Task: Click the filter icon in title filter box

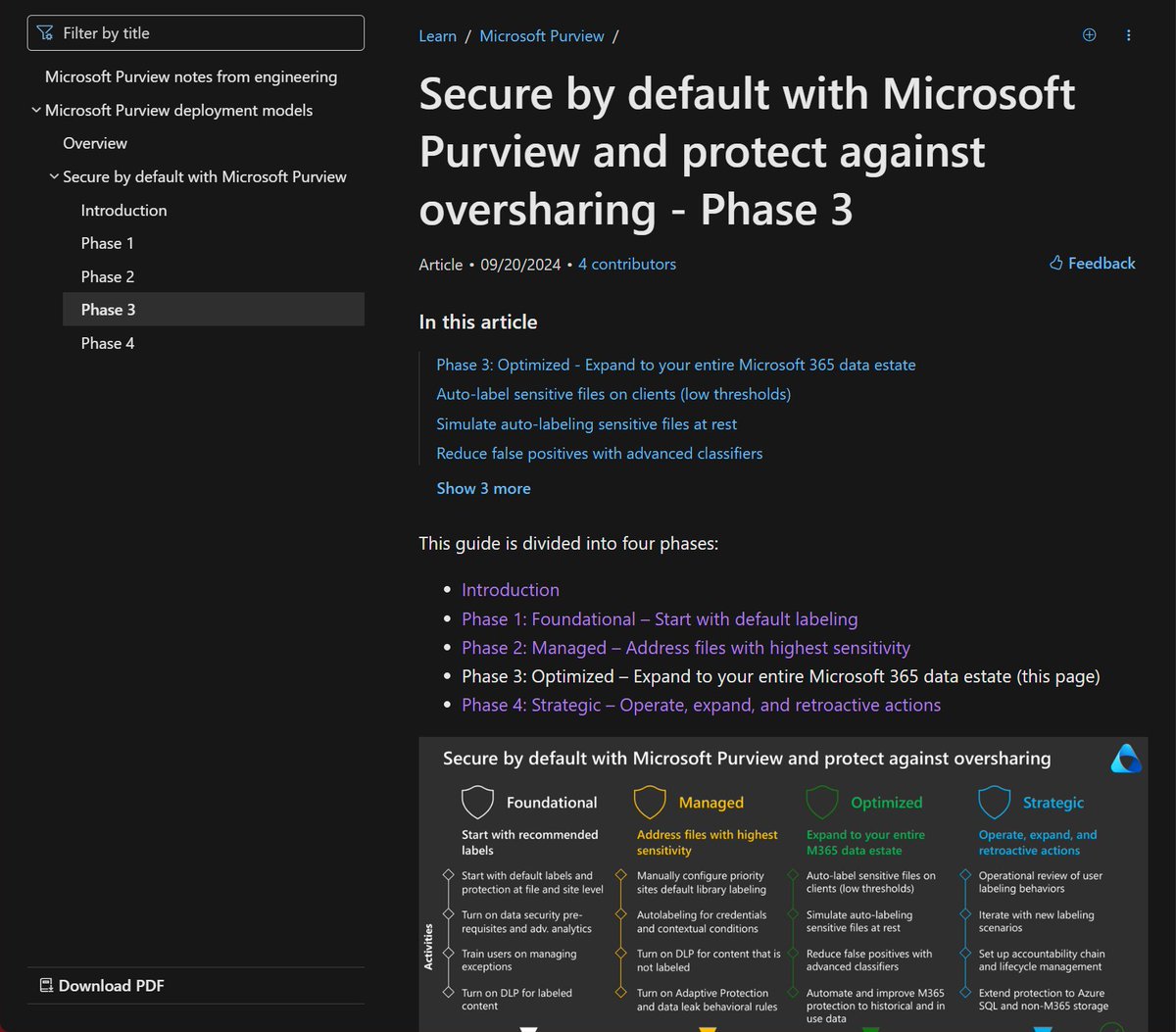Action: (x=44, y=33)
